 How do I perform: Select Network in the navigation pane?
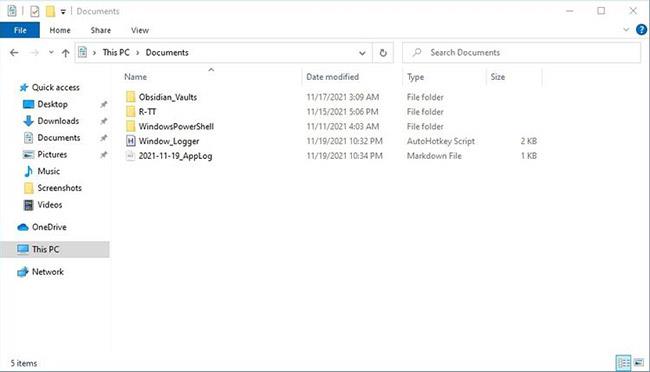(48, 272)
